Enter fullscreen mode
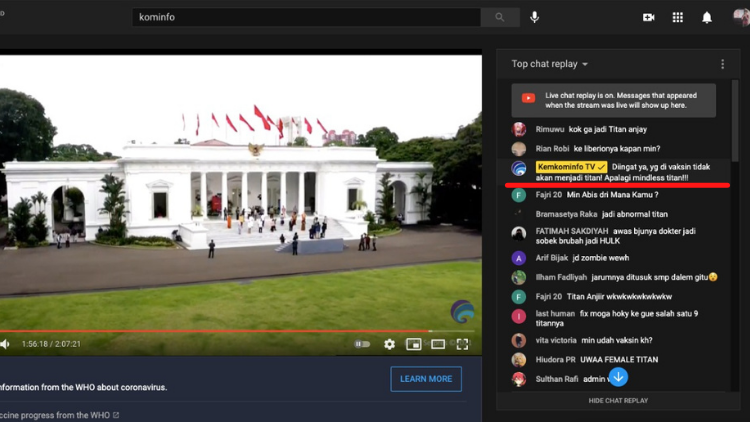Viewport: 750px width, 422px height. tap(462, 344)
